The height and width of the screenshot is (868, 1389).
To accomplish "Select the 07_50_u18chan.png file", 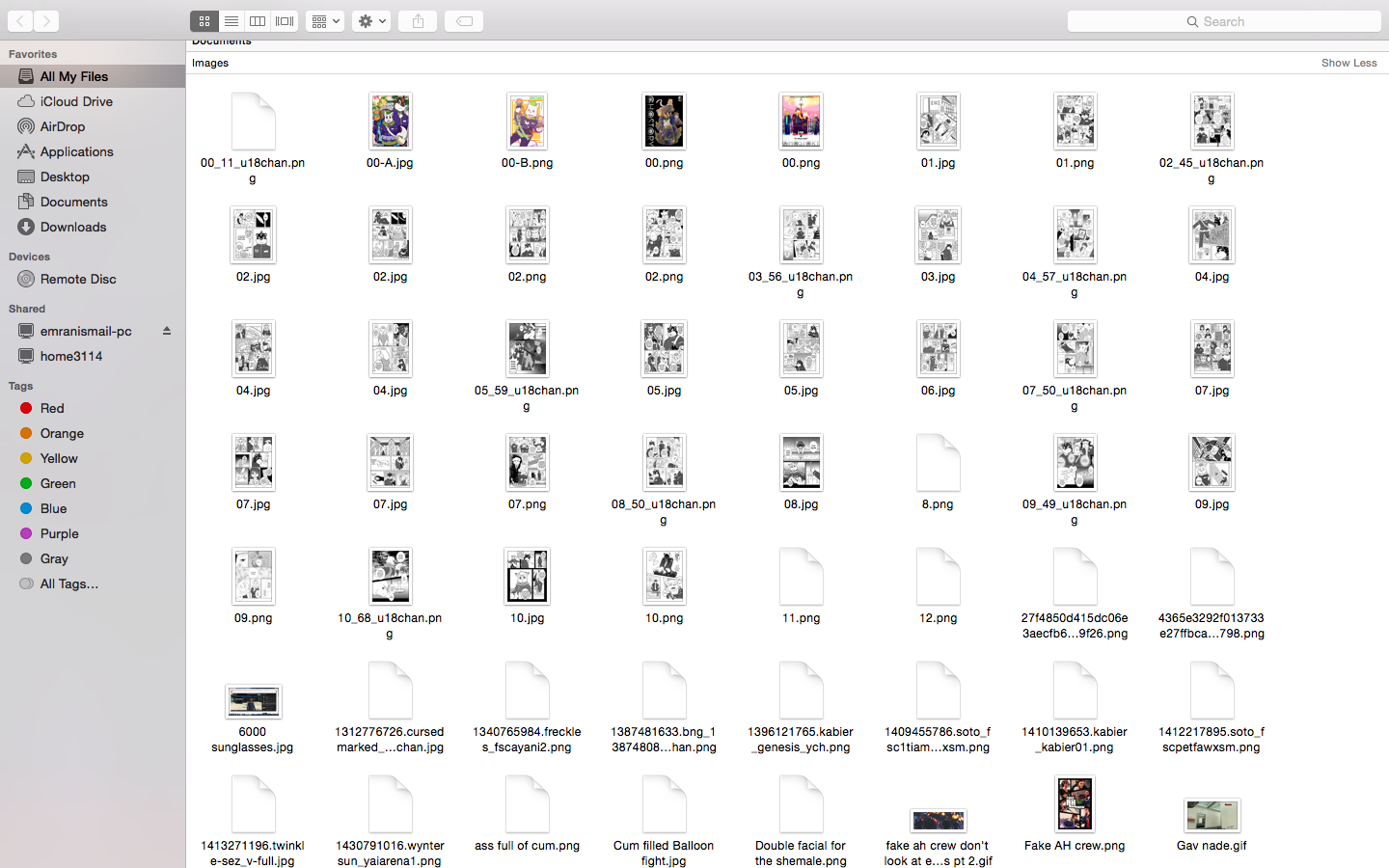I will [x=1075, y=348].
